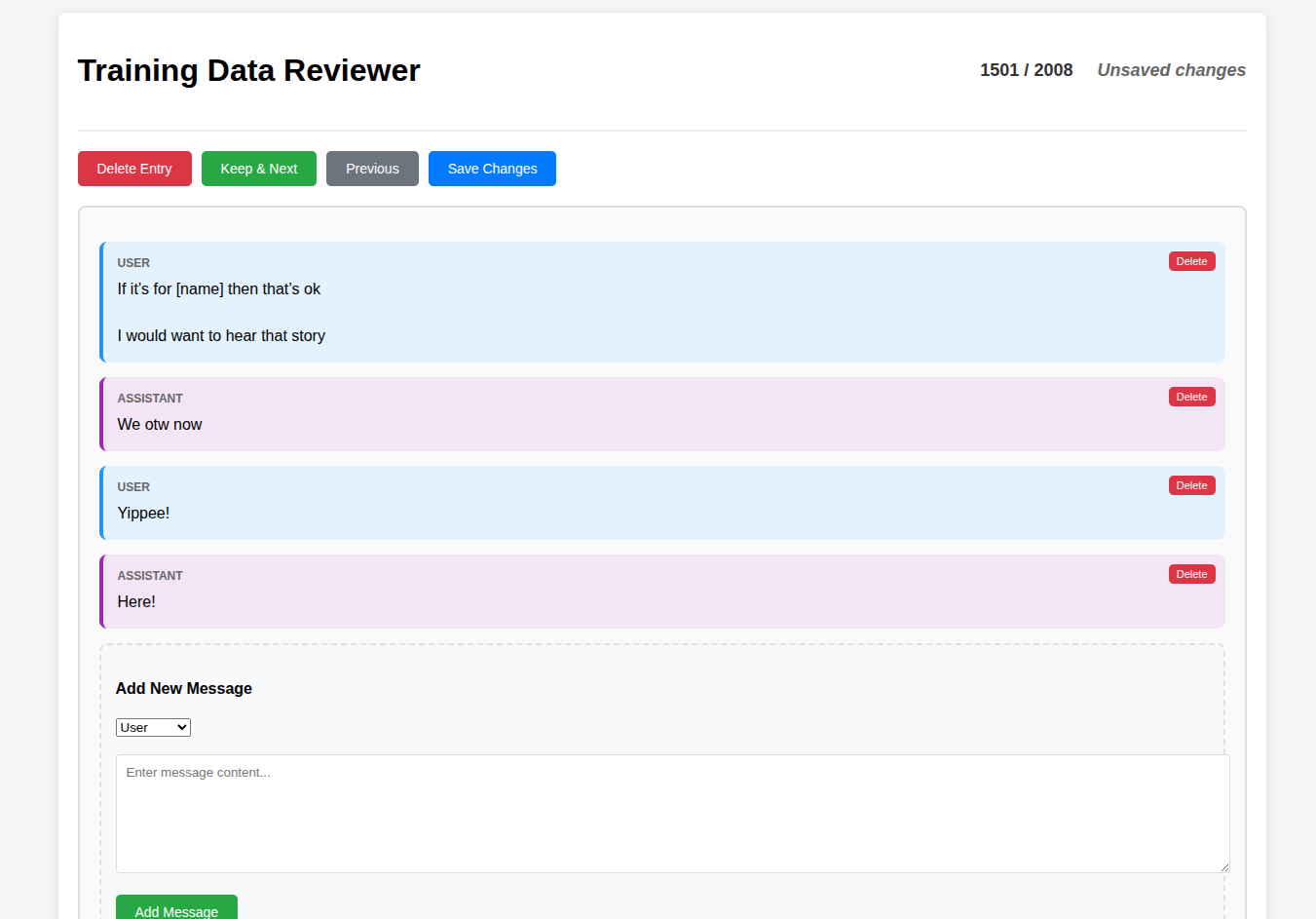The height and width of the screenshot is (919, 1316).
Task: Click the USER label on the third message
Action: 133,486
